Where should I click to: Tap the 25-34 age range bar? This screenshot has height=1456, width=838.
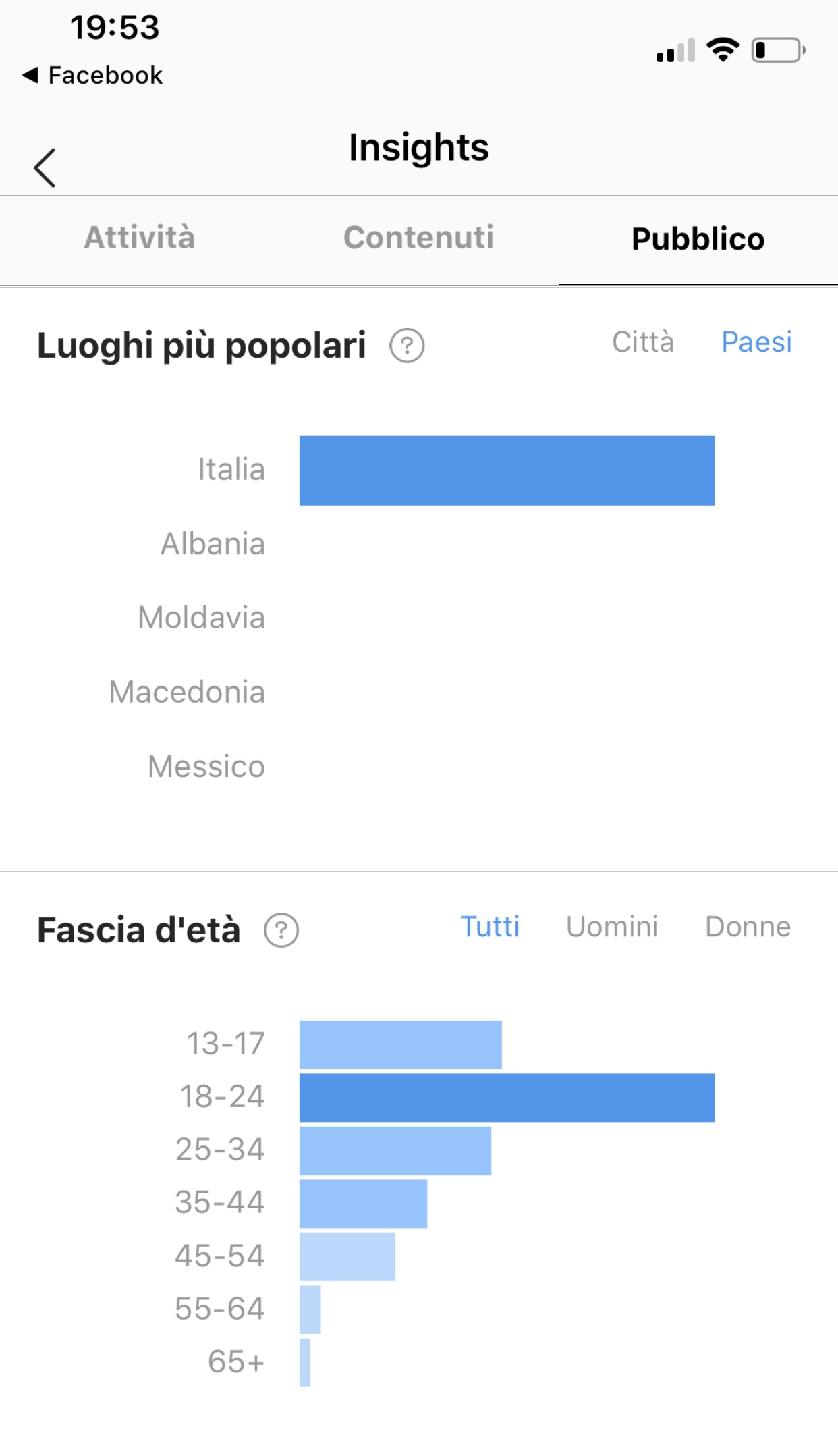click(395, 1150)
